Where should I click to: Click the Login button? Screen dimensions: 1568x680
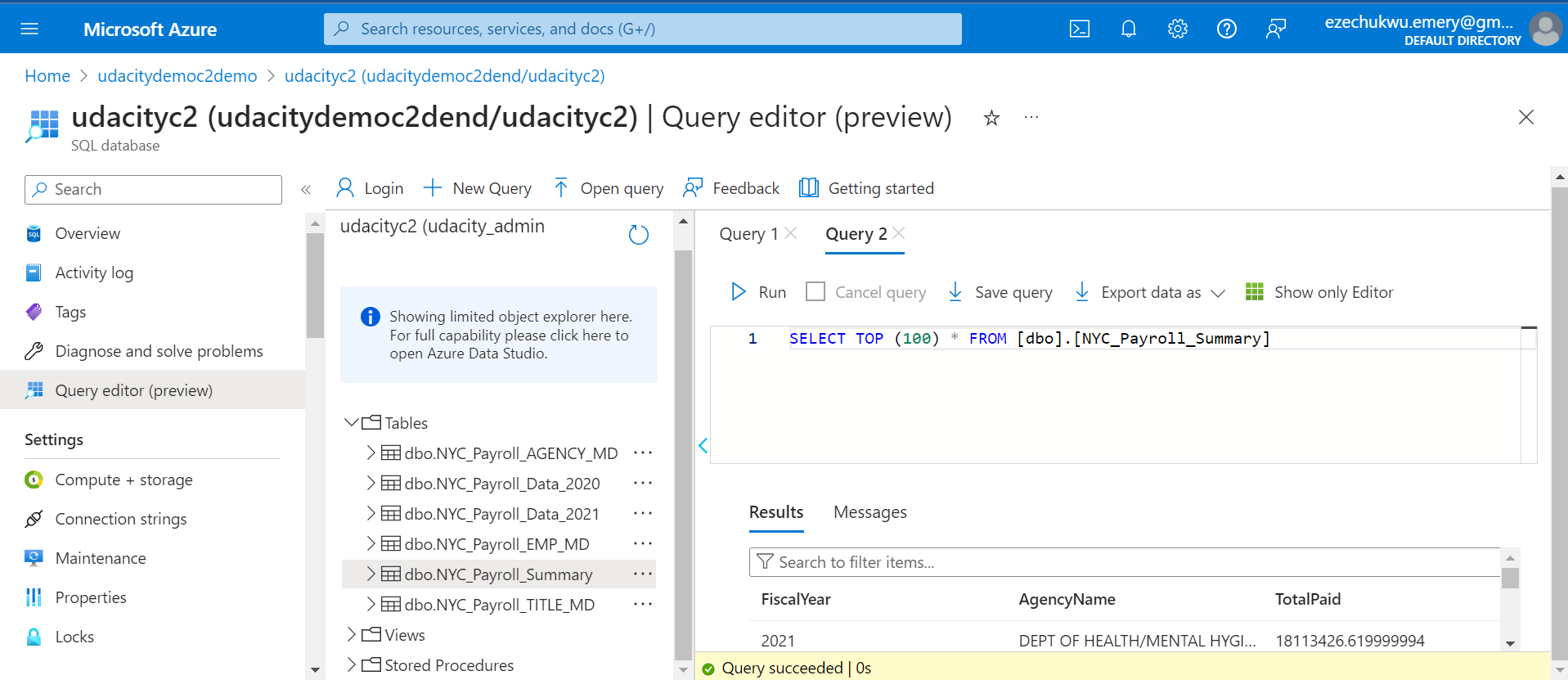click(x=370, y=188)
